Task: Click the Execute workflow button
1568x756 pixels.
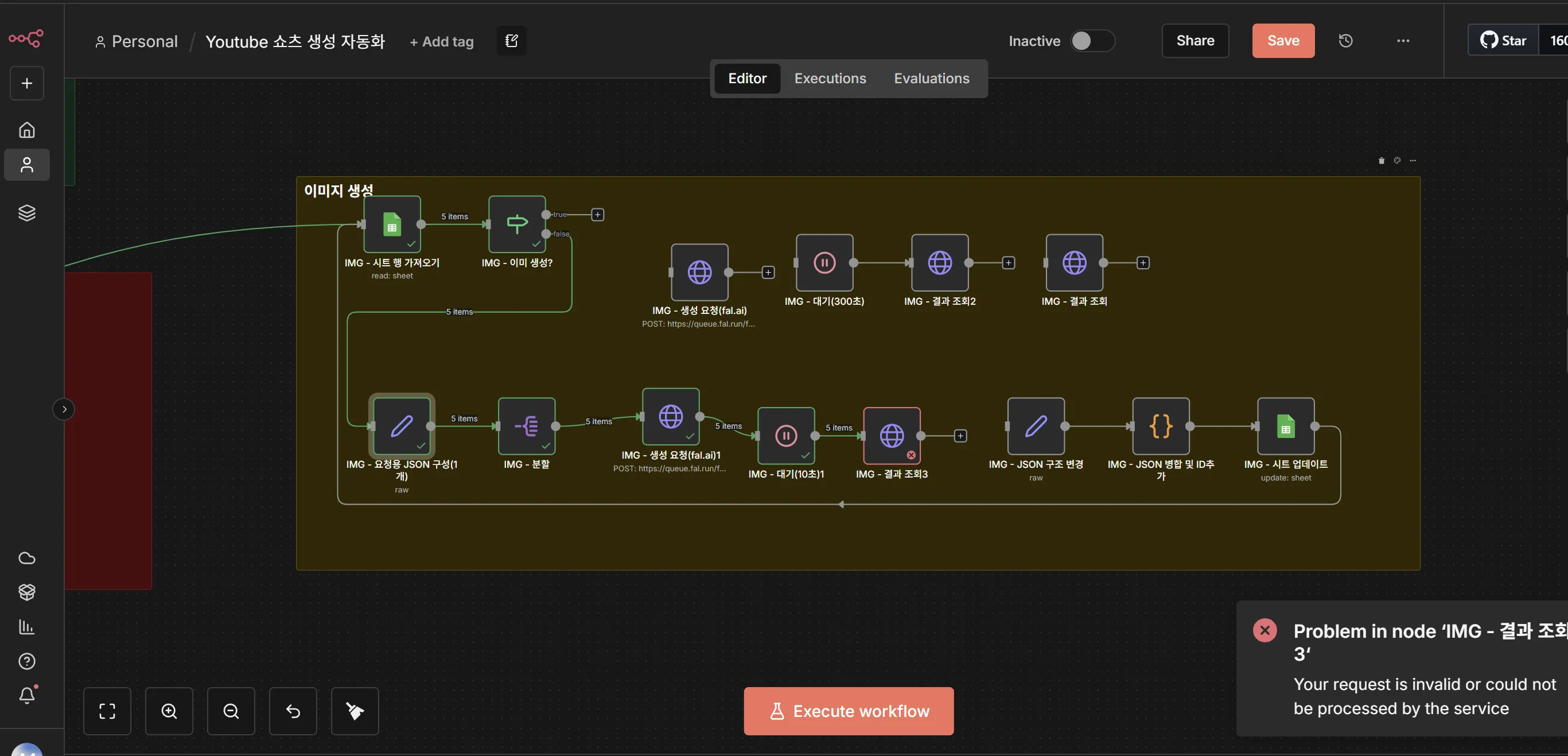Action: pos(849,711)
